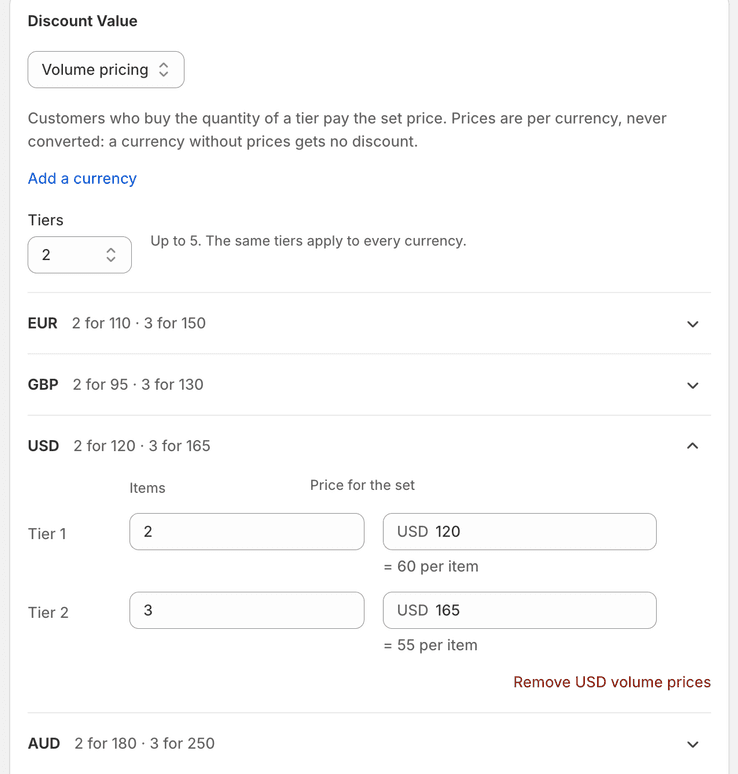This screenshot has width=738, height=774.
Task: Click Remove USD volume prices
Action: tap(612, 682)
